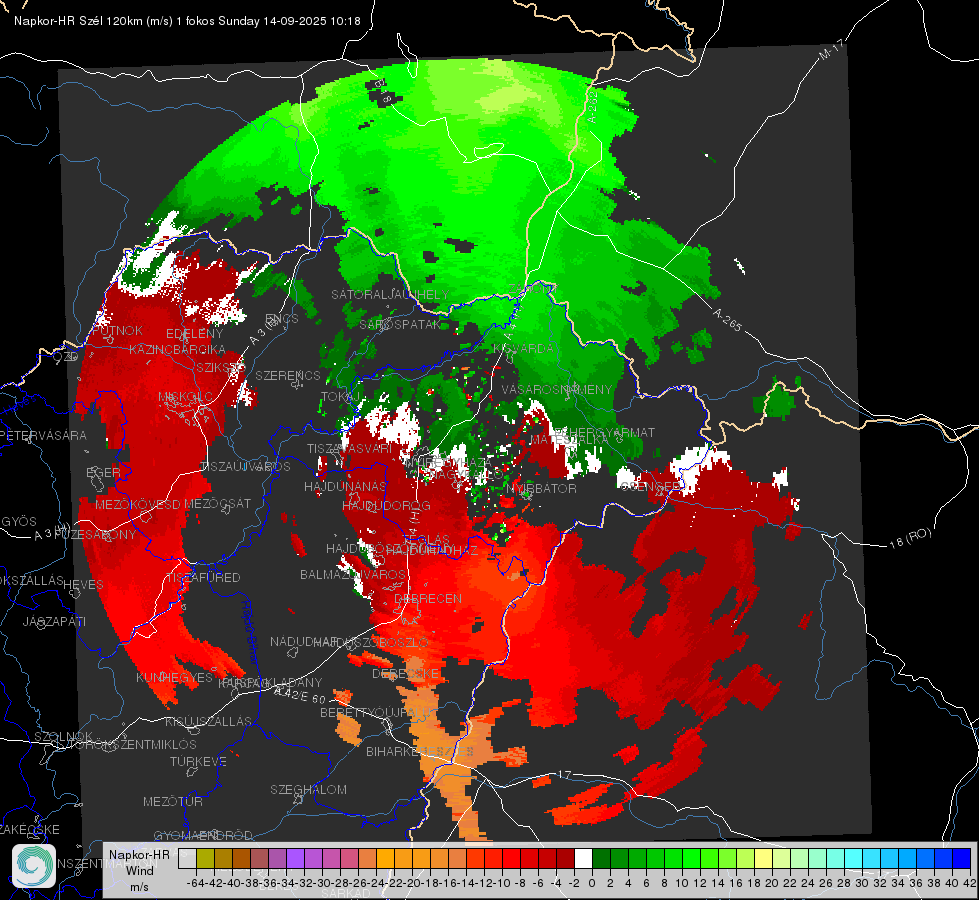
Task: Click the 'A 42/E 60' road label
Action: click(x=300, y=693)
